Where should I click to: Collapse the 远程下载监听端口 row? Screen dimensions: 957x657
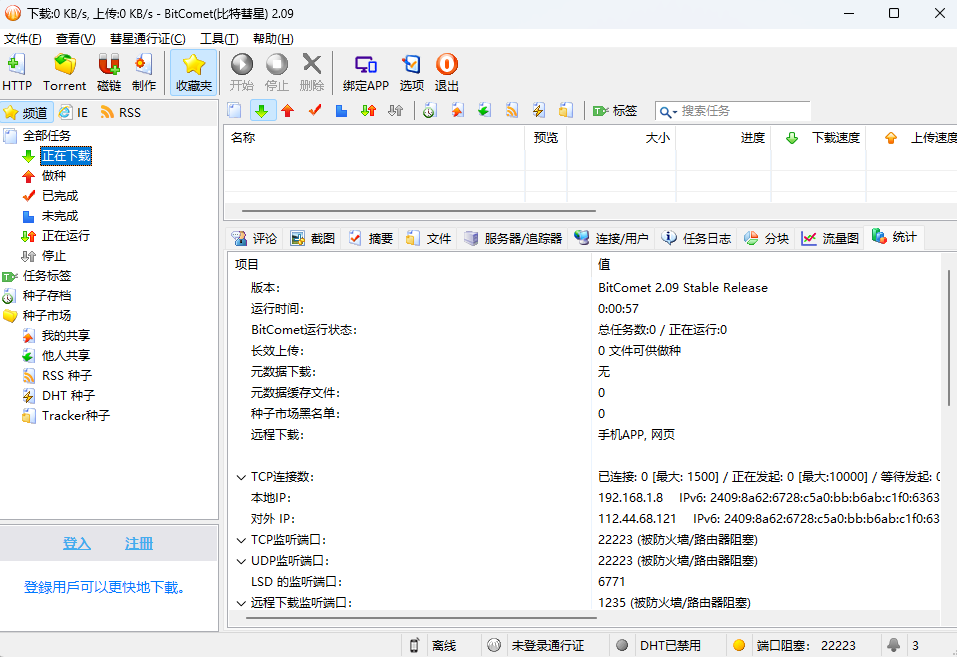click(242, 603)
